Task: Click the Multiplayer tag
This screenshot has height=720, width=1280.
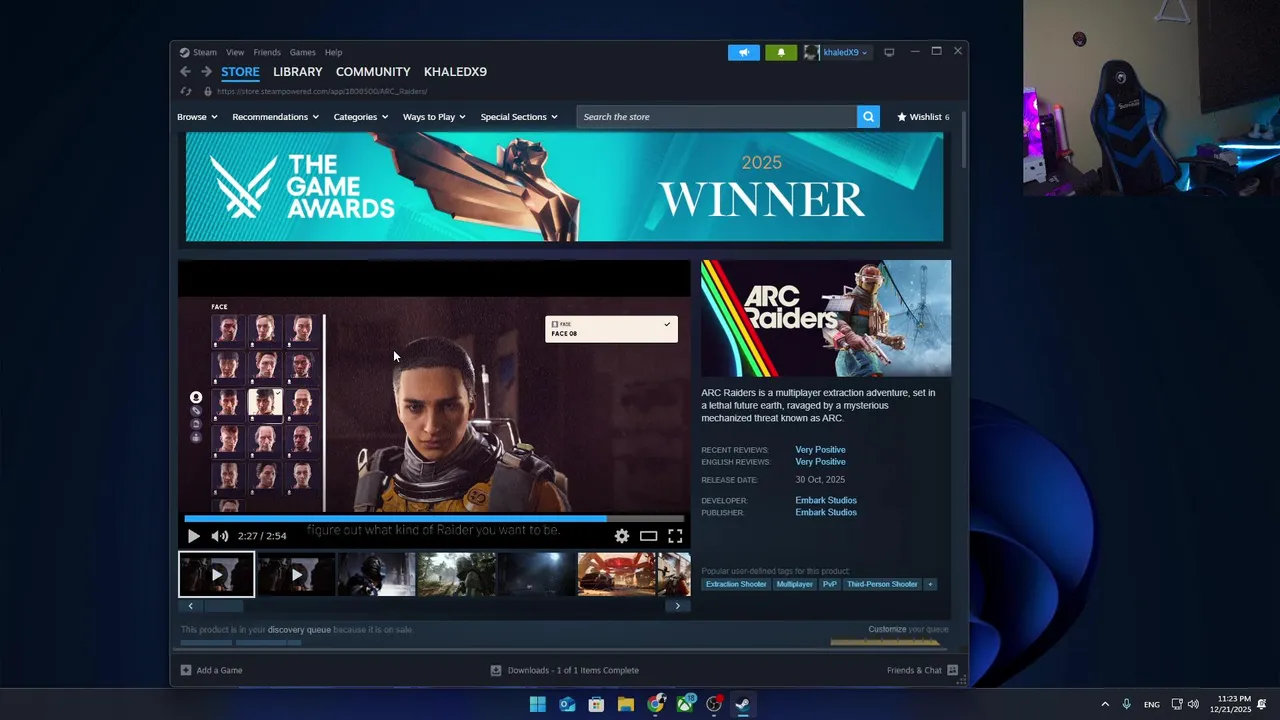Action: (795, 584)
